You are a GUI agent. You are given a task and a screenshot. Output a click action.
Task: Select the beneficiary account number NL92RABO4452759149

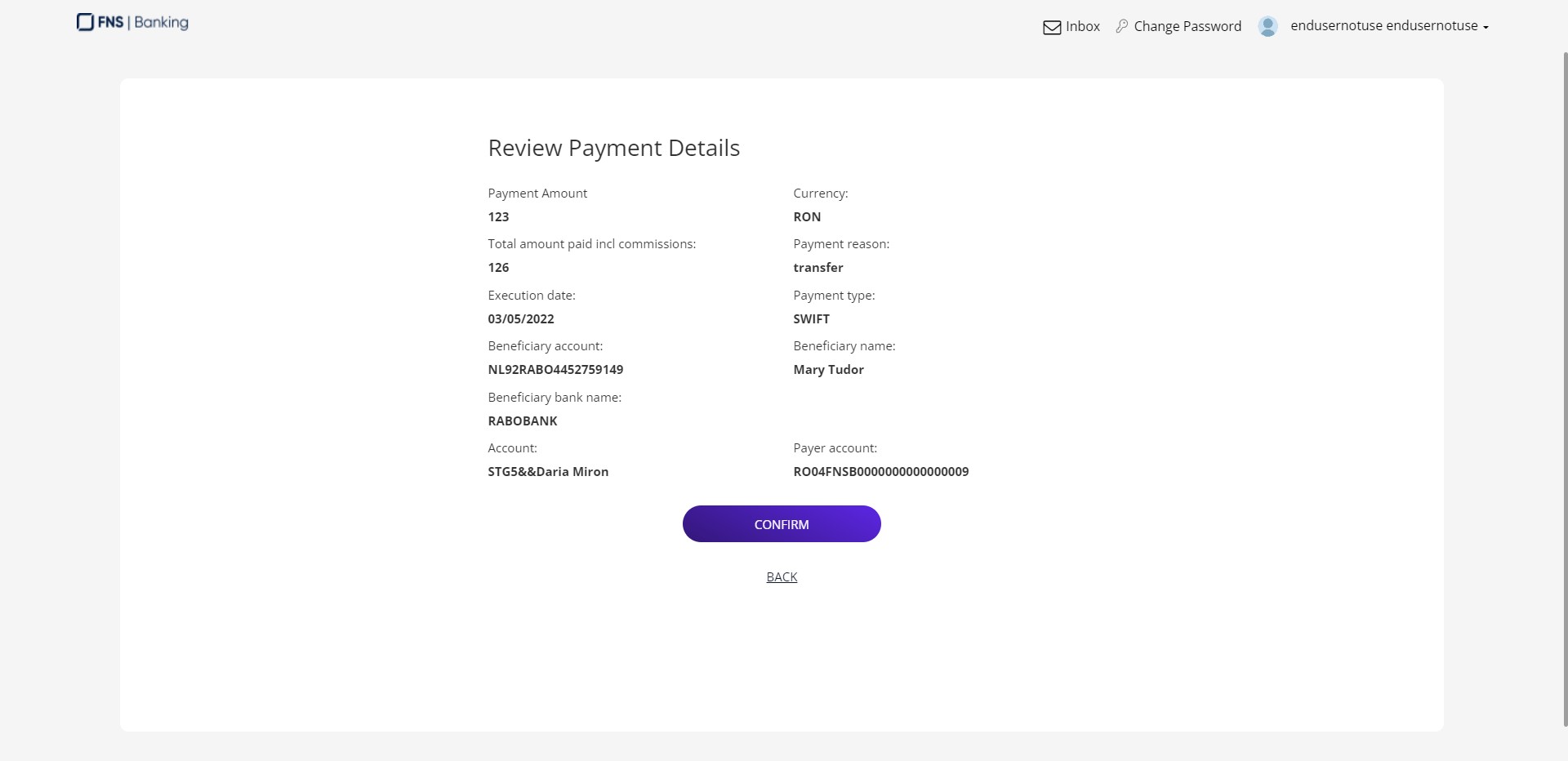point(555,370)
